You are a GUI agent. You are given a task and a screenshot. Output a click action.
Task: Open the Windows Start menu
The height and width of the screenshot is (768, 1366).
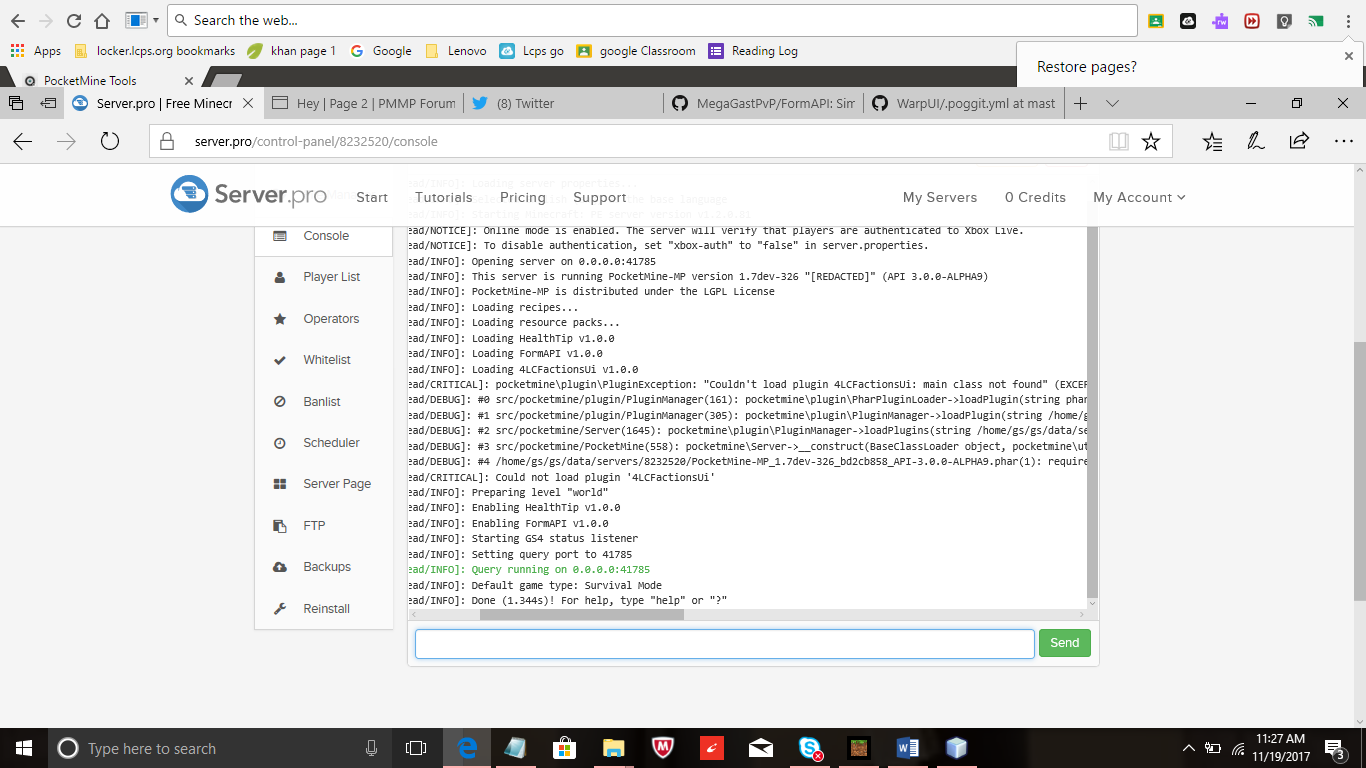tap(23, 748)
